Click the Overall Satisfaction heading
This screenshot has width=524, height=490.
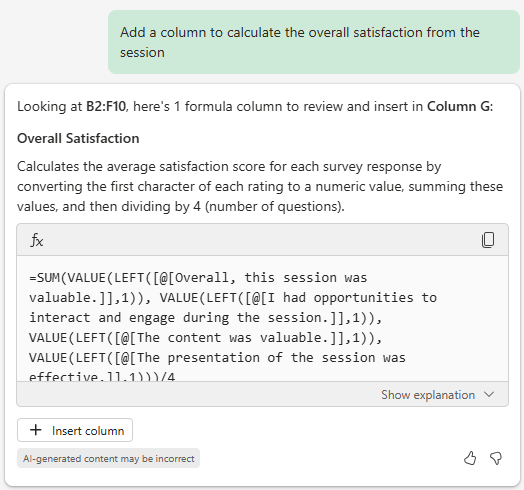78,138
